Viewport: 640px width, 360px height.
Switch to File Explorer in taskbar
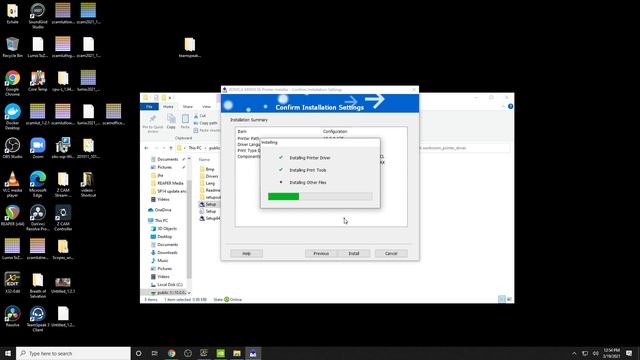pos(237,353)
